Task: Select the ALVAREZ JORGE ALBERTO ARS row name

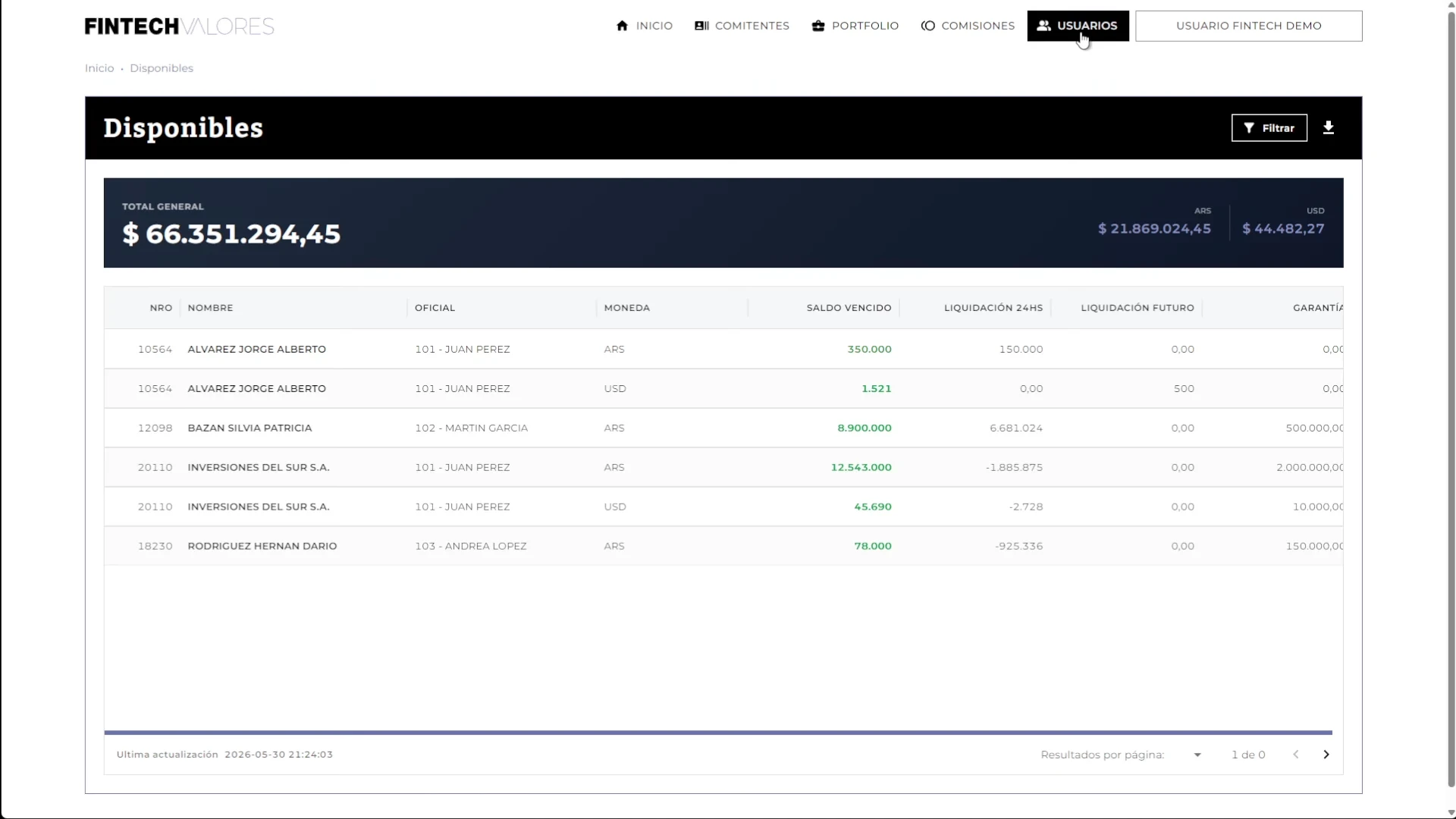Action: 256,350
